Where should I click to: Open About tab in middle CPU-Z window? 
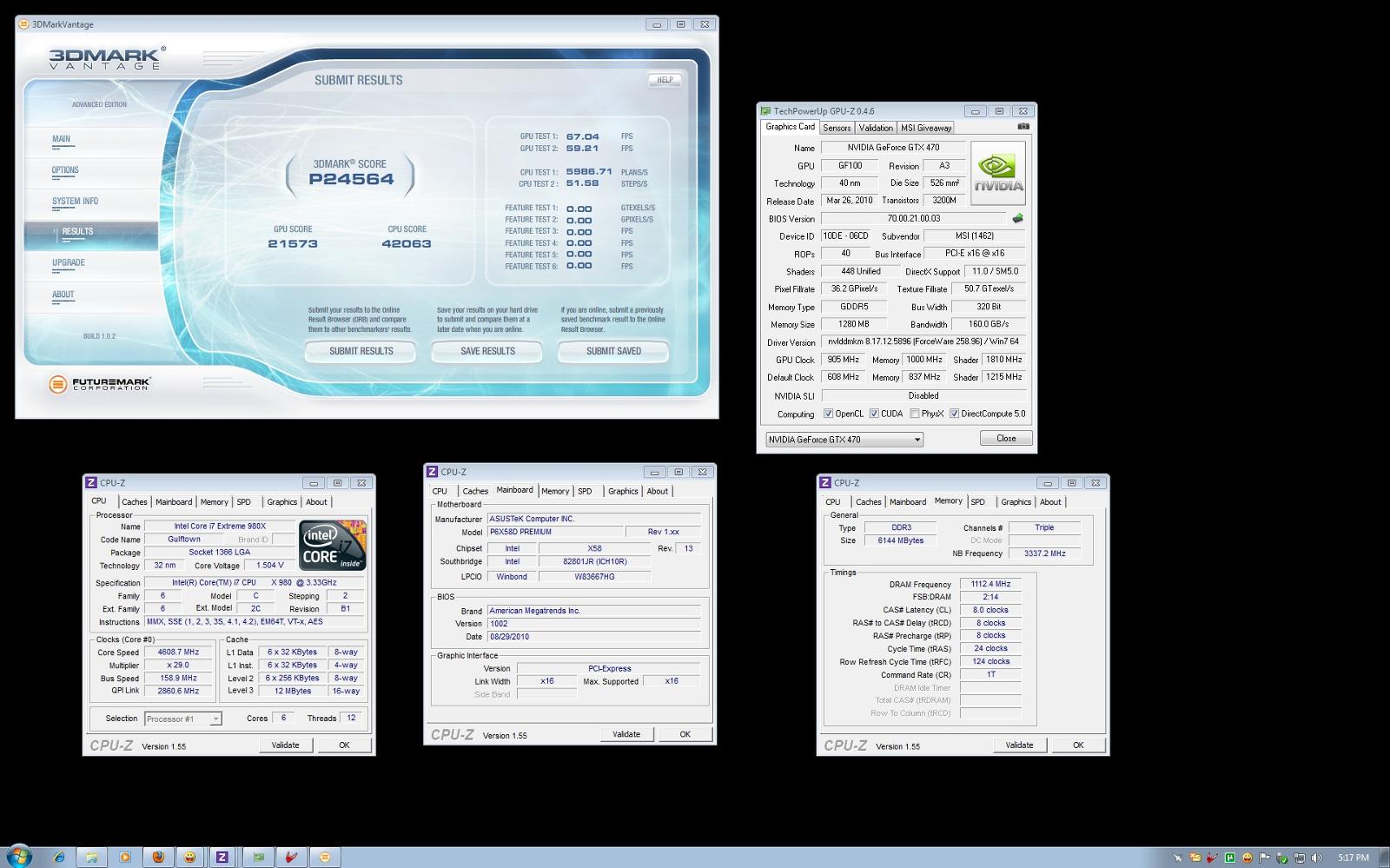658,492
